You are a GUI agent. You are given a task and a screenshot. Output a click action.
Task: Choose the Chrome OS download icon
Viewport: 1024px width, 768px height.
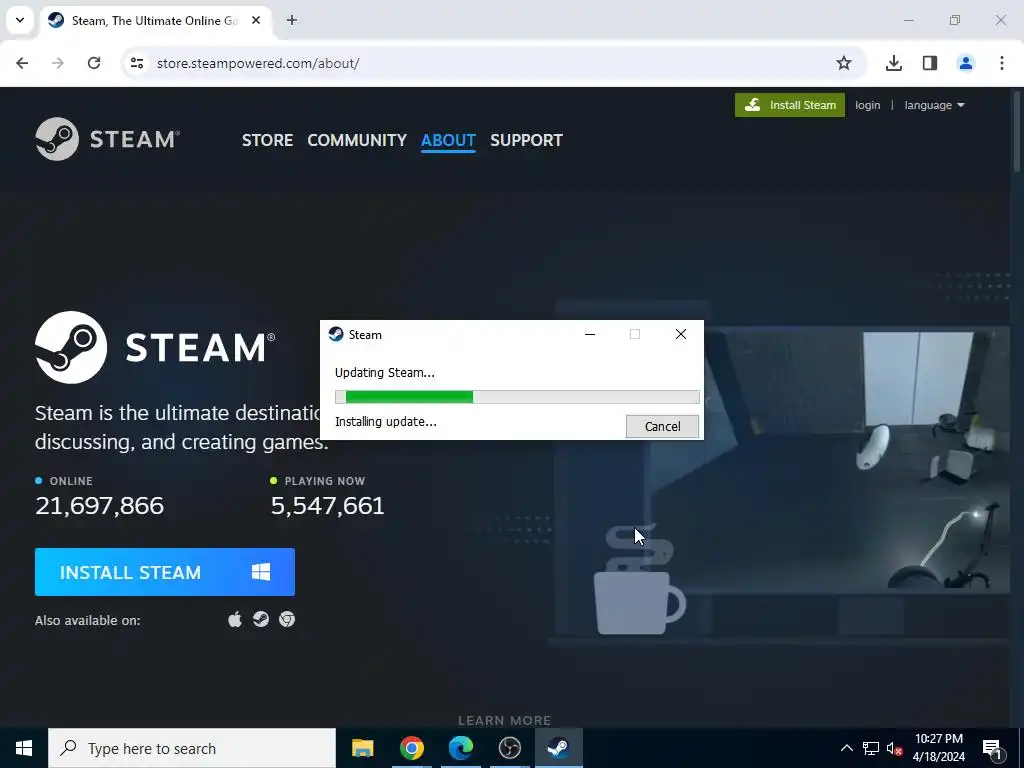287,619
